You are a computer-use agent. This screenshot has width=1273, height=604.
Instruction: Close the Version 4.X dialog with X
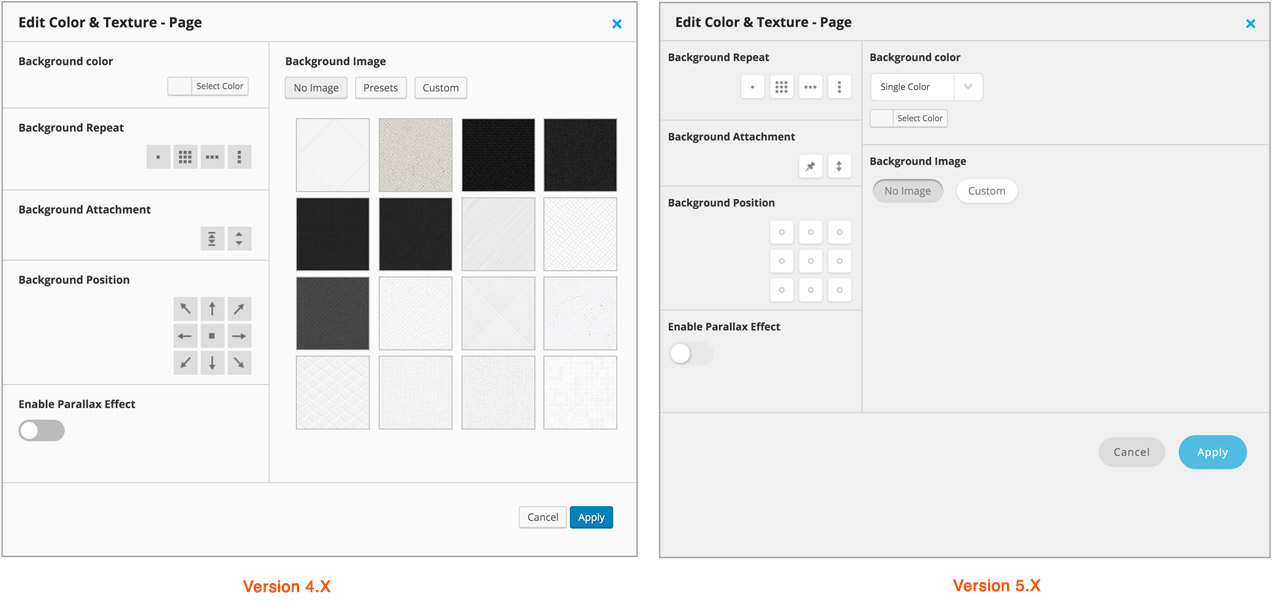[x=617, y=24]
